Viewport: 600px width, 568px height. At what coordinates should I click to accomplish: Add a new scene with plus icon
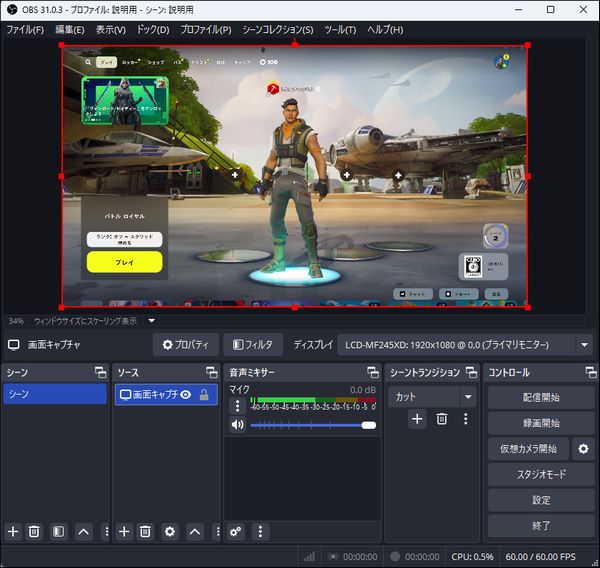click(13, 532)
